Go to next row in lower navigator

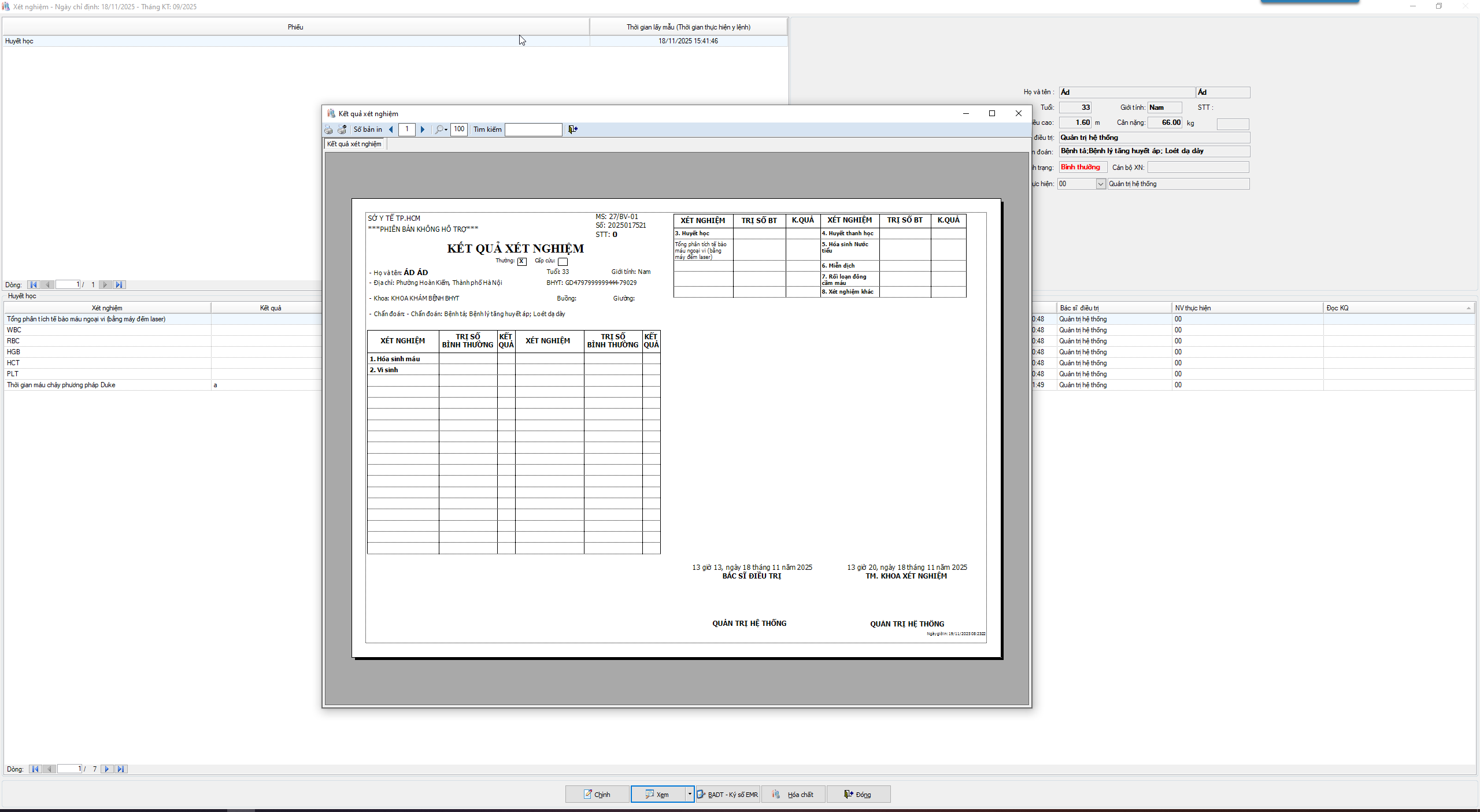point(106,769)
